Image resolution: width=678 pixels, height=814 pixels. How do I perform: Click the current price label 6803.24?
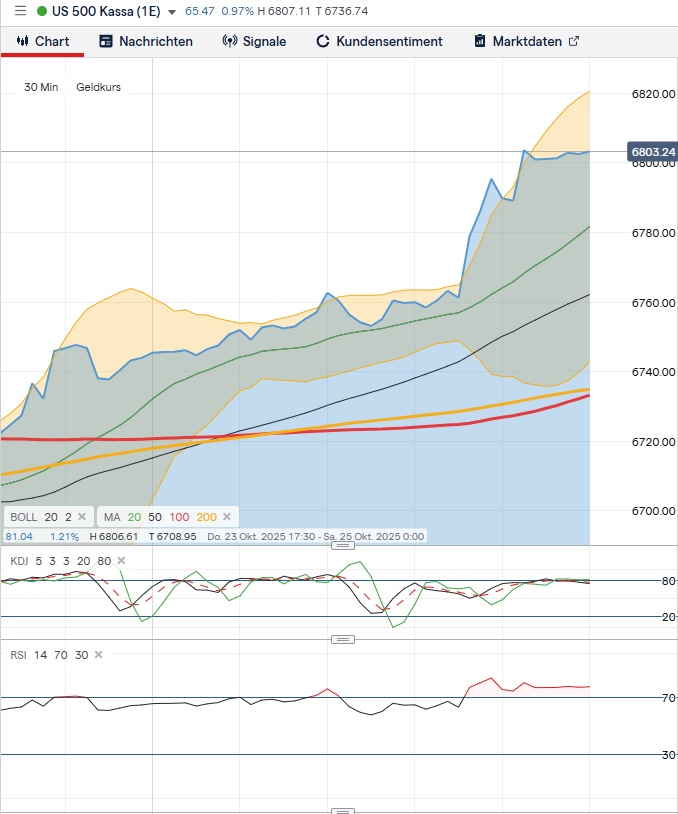pos(653,152)
